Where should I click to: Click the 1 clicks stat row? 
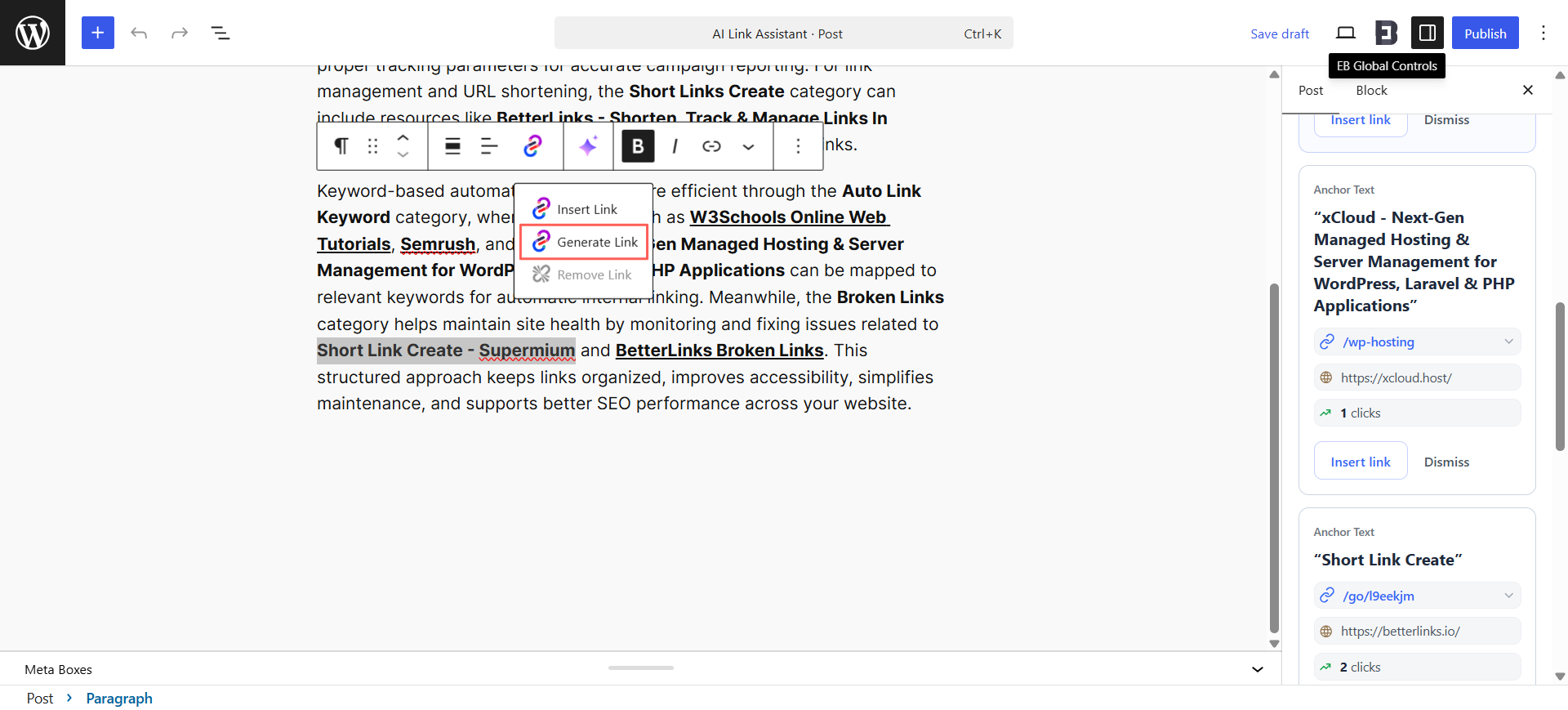[x=1417, y=413]
